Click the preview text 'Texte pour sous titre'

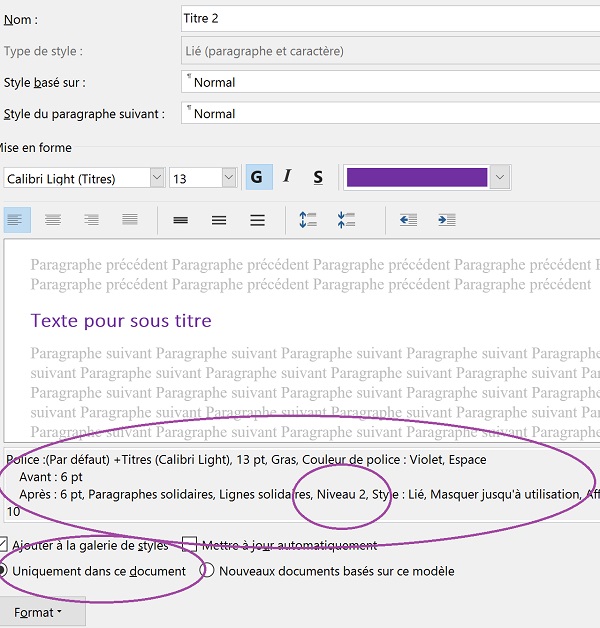click(121, 321)
